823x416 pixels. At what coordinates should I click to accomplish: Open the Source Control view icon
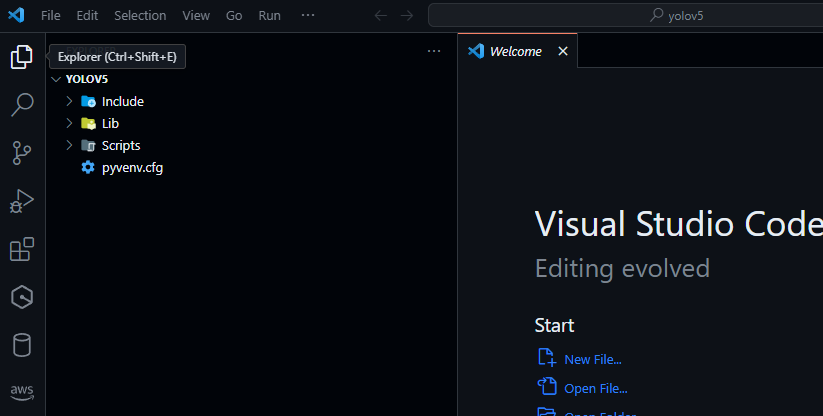22,153
